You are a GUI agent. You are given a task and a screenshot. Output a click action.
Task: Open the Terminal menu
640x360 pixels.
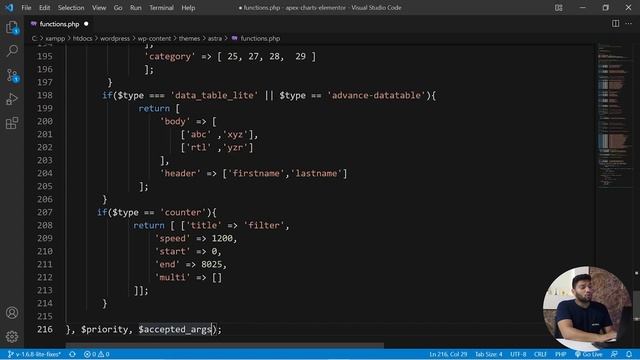click(161, 8)
